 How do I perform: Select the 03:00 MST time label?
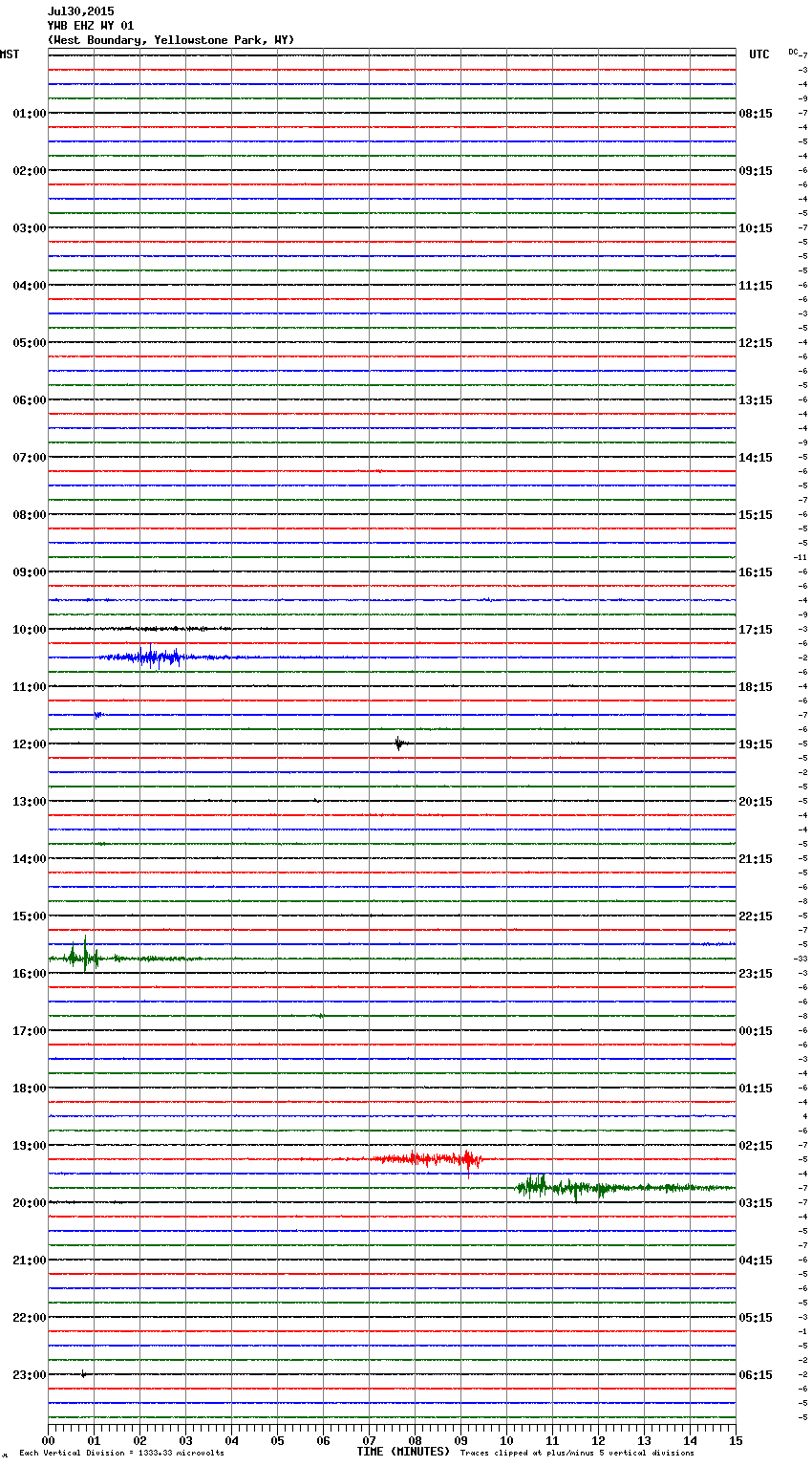point(30,228)
